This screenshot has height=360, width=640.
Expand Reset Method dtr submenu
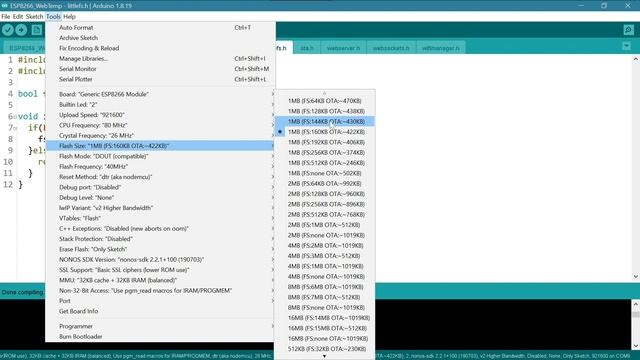coord(160,177)
